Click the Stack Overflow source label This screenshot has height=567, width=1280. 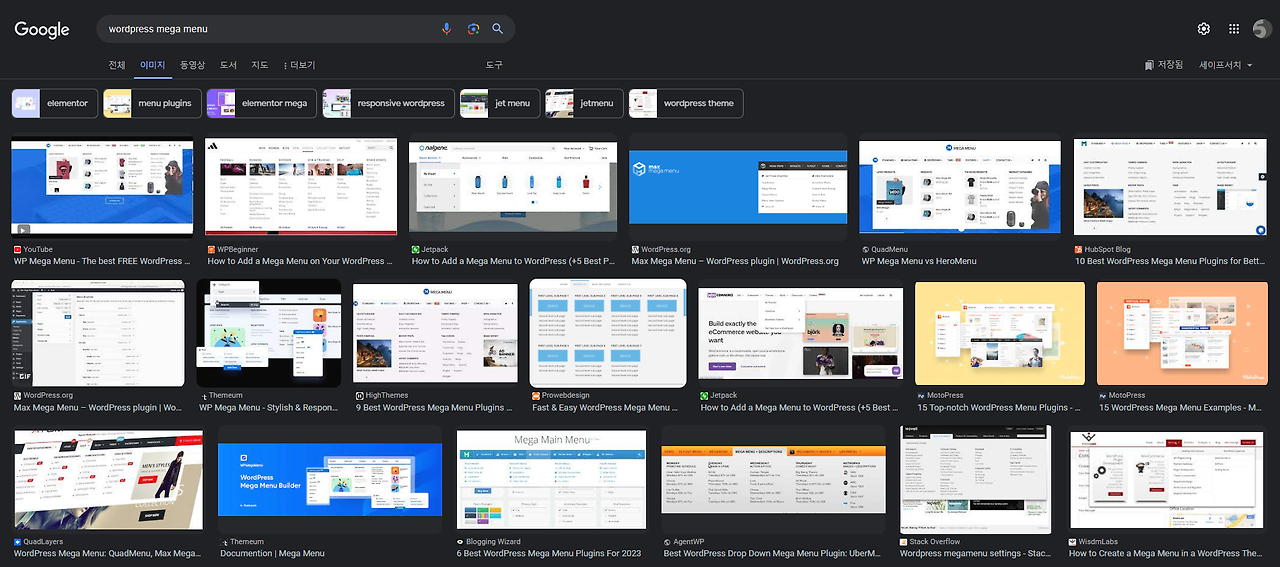935,542
